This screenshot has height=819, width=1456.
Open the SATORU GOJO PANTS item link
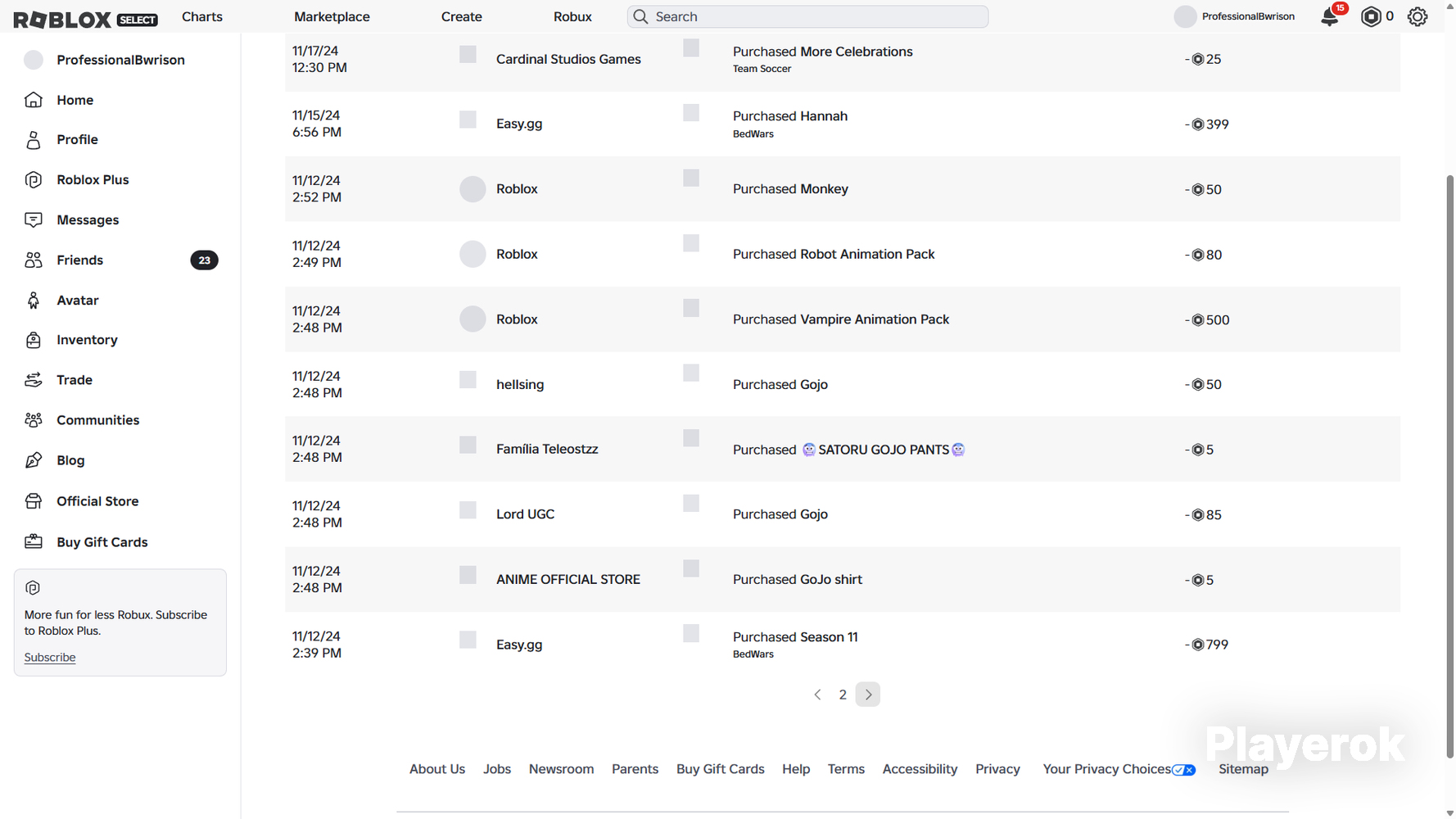[883, 450]
